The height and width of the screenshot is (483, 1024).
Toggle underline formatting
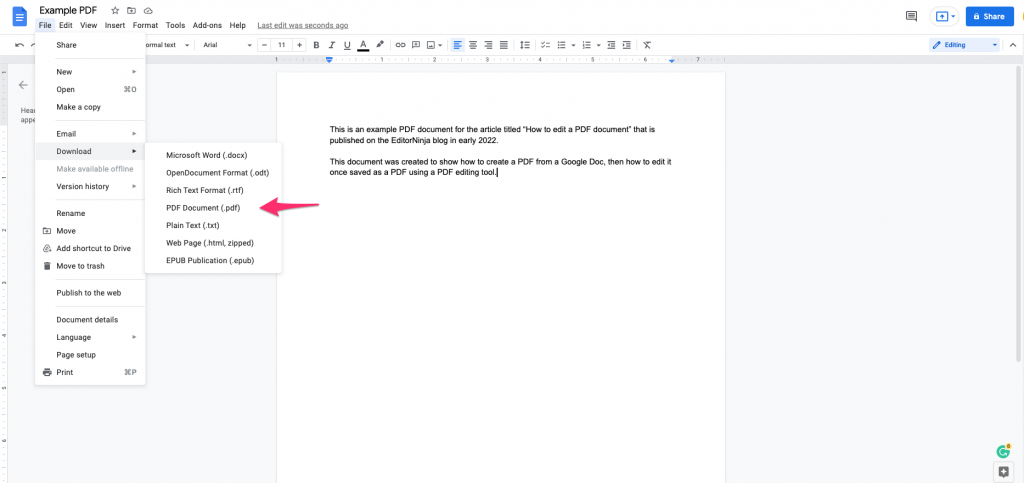click(347, 45)
